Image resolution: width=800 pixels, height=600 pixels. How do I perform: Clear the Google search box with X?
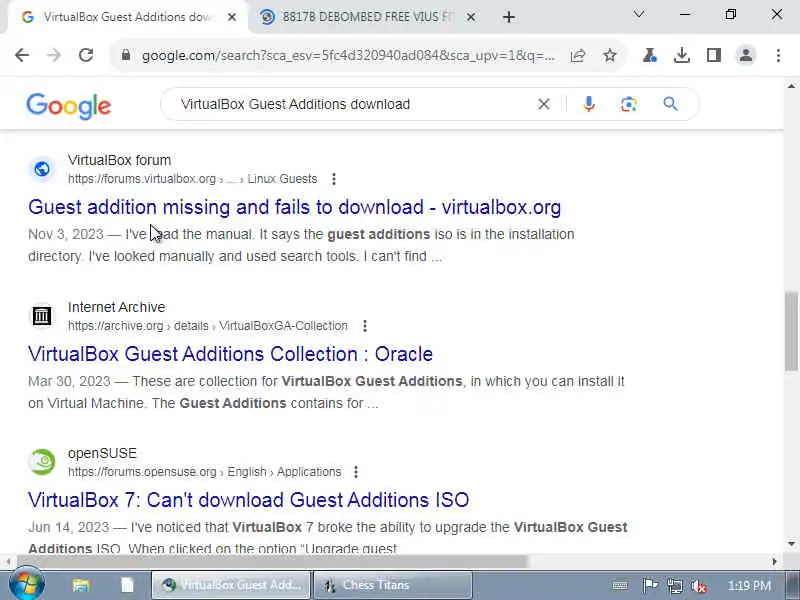click(544, 105)
